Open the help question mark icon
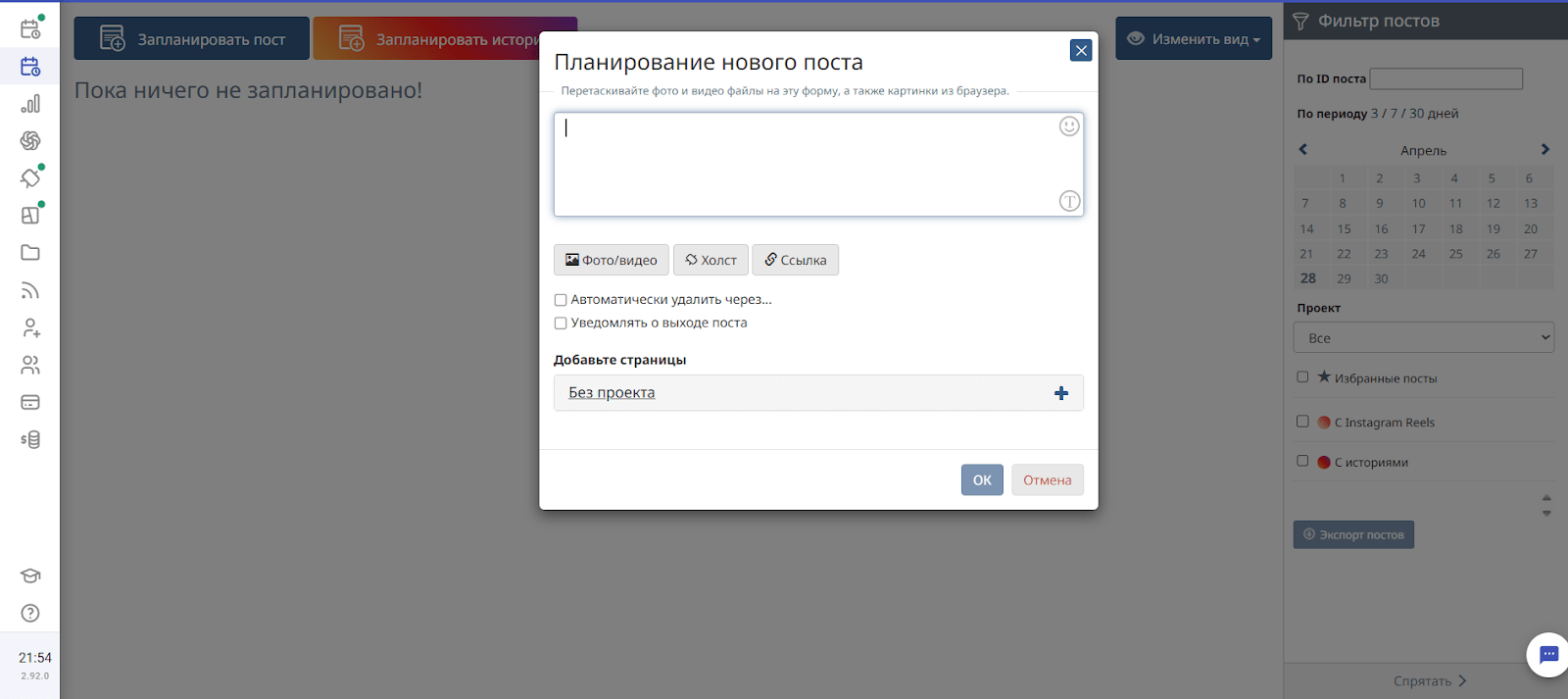Screen dimensions: 1568x699 tap(30, 613)
